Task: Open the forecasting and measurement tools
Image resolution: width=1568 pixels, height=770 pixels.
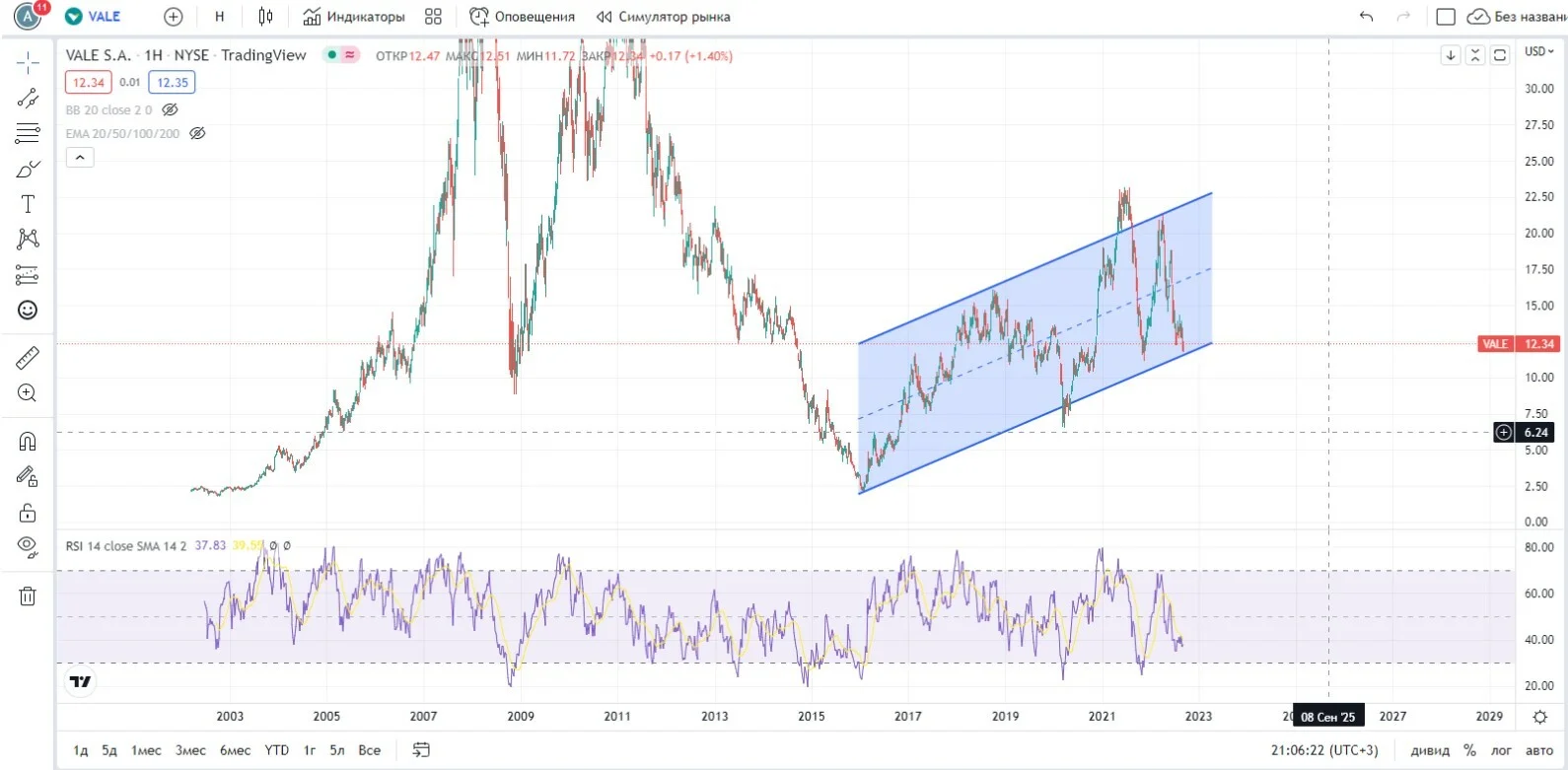Action: tap(28, 275)
